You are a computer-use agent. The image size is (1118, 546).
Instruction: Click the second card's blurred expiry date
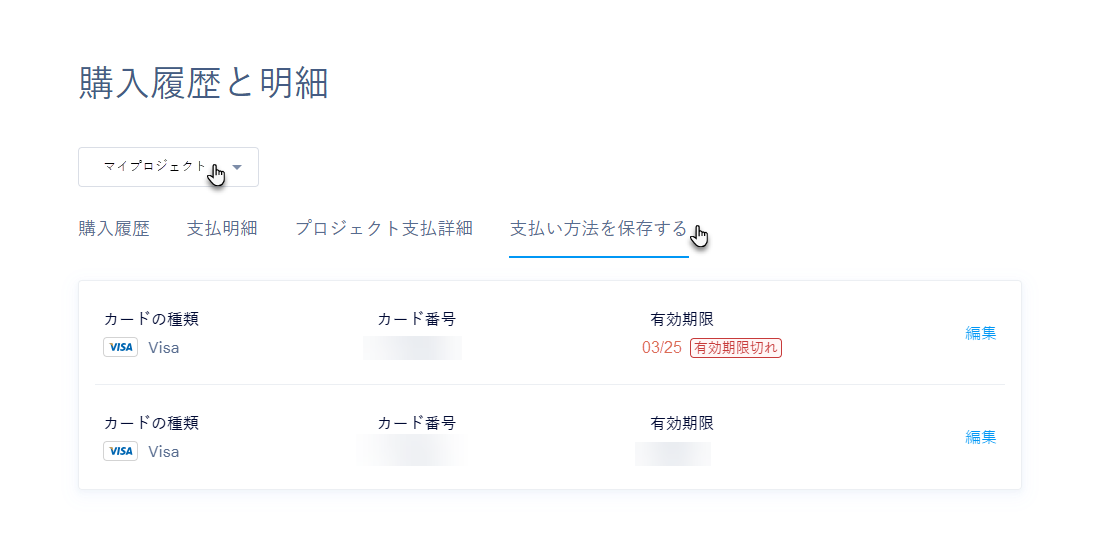click(672, 453)
